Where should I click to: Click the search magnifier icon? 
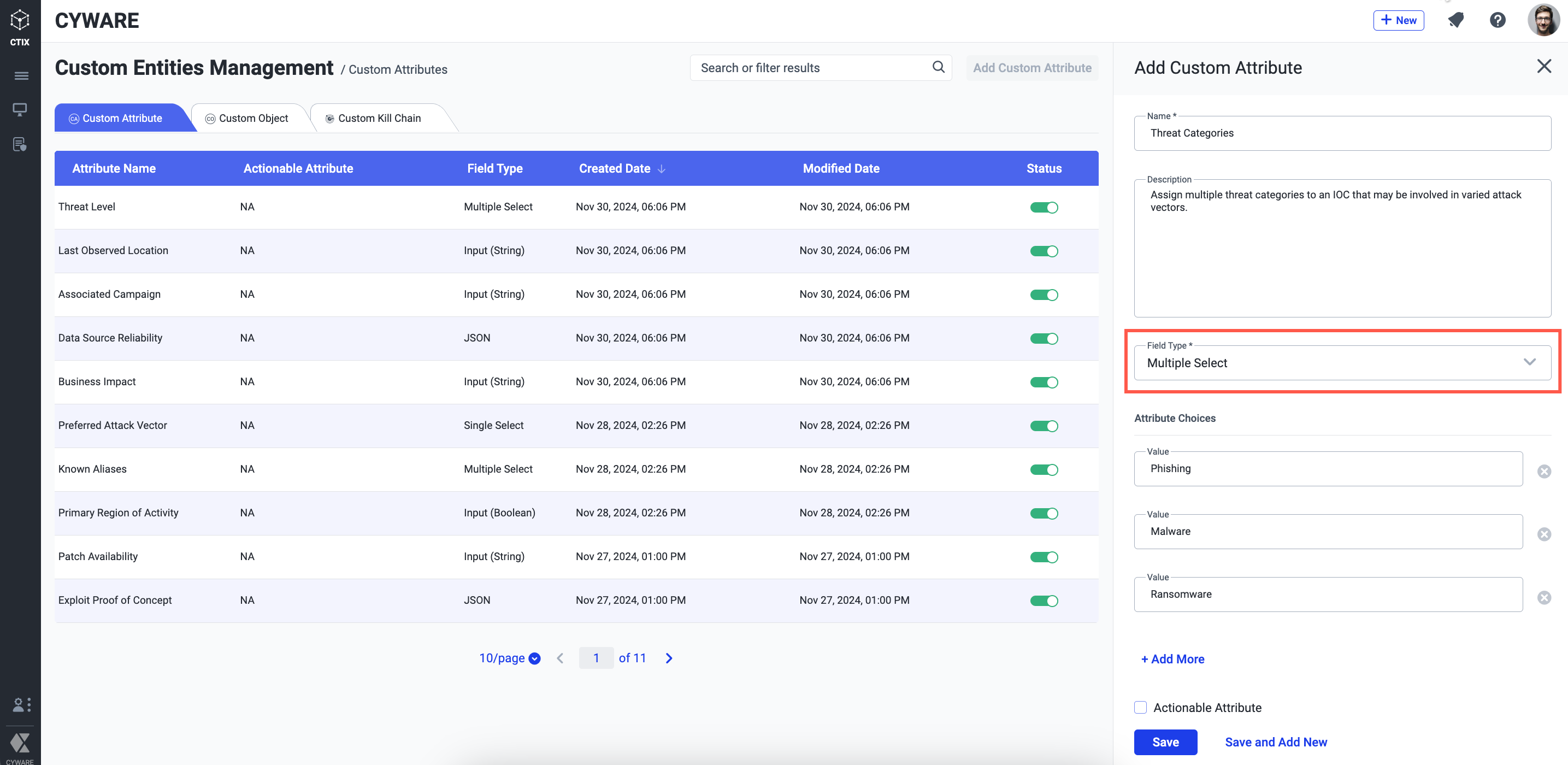(x=938, y=67)
